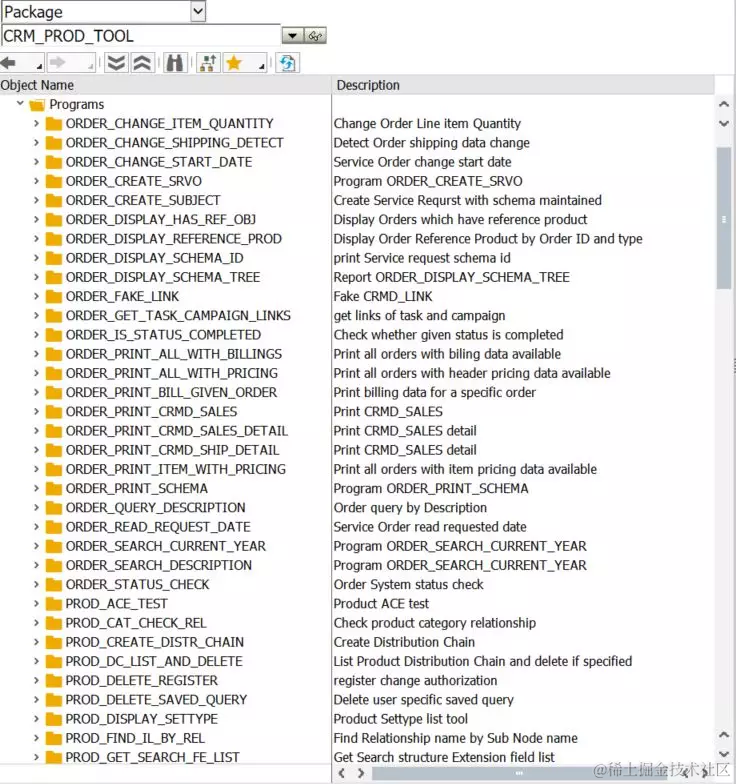Image resolution: width=736 pixels, height=784 pixels.
Task: Collapse all nodes with double-up chevron icon
Action: pyautogui.click(x=142, y=63)
